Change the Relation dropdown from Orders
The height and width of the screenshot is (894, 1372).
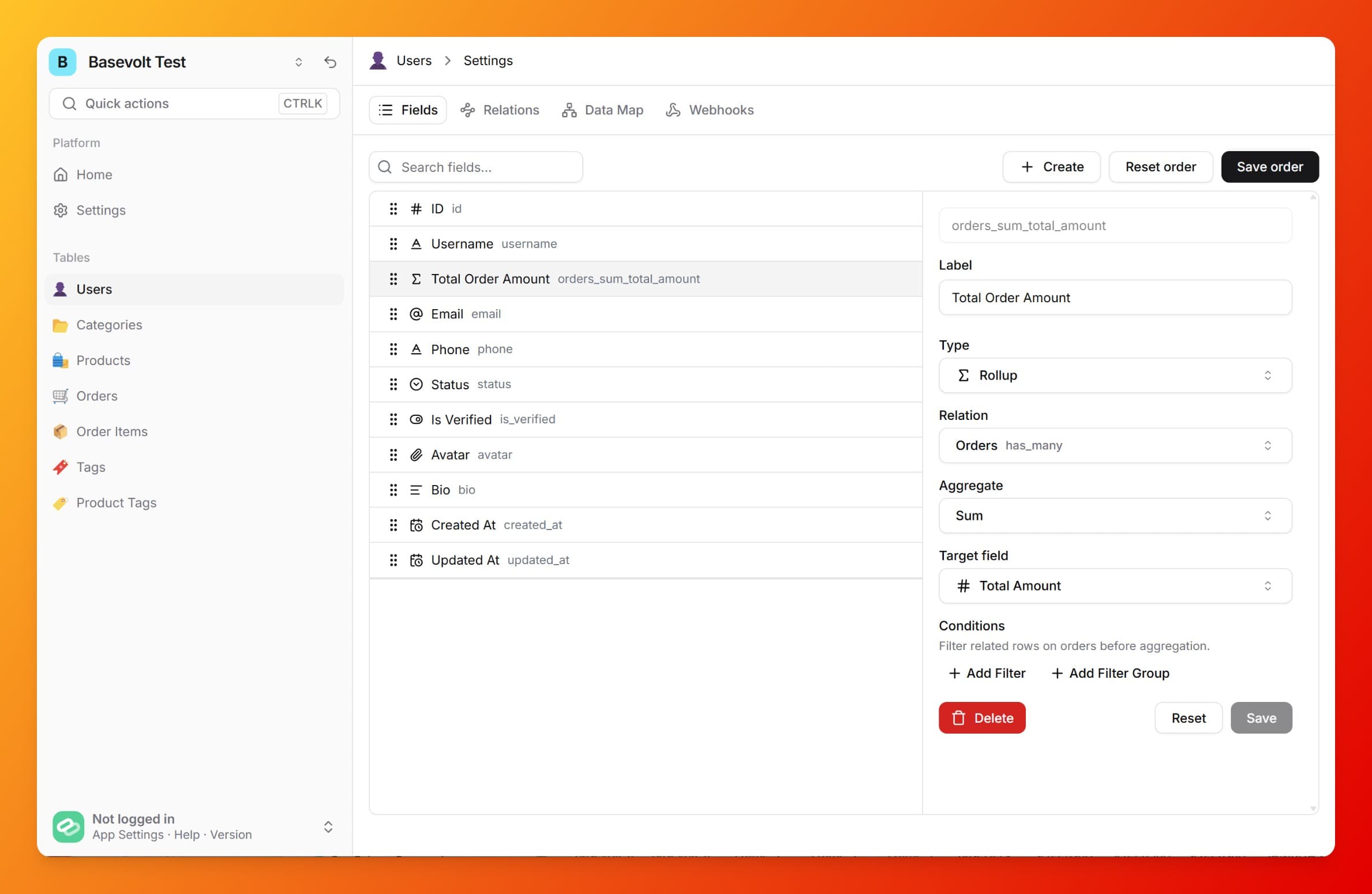(x=1114, y=445)
